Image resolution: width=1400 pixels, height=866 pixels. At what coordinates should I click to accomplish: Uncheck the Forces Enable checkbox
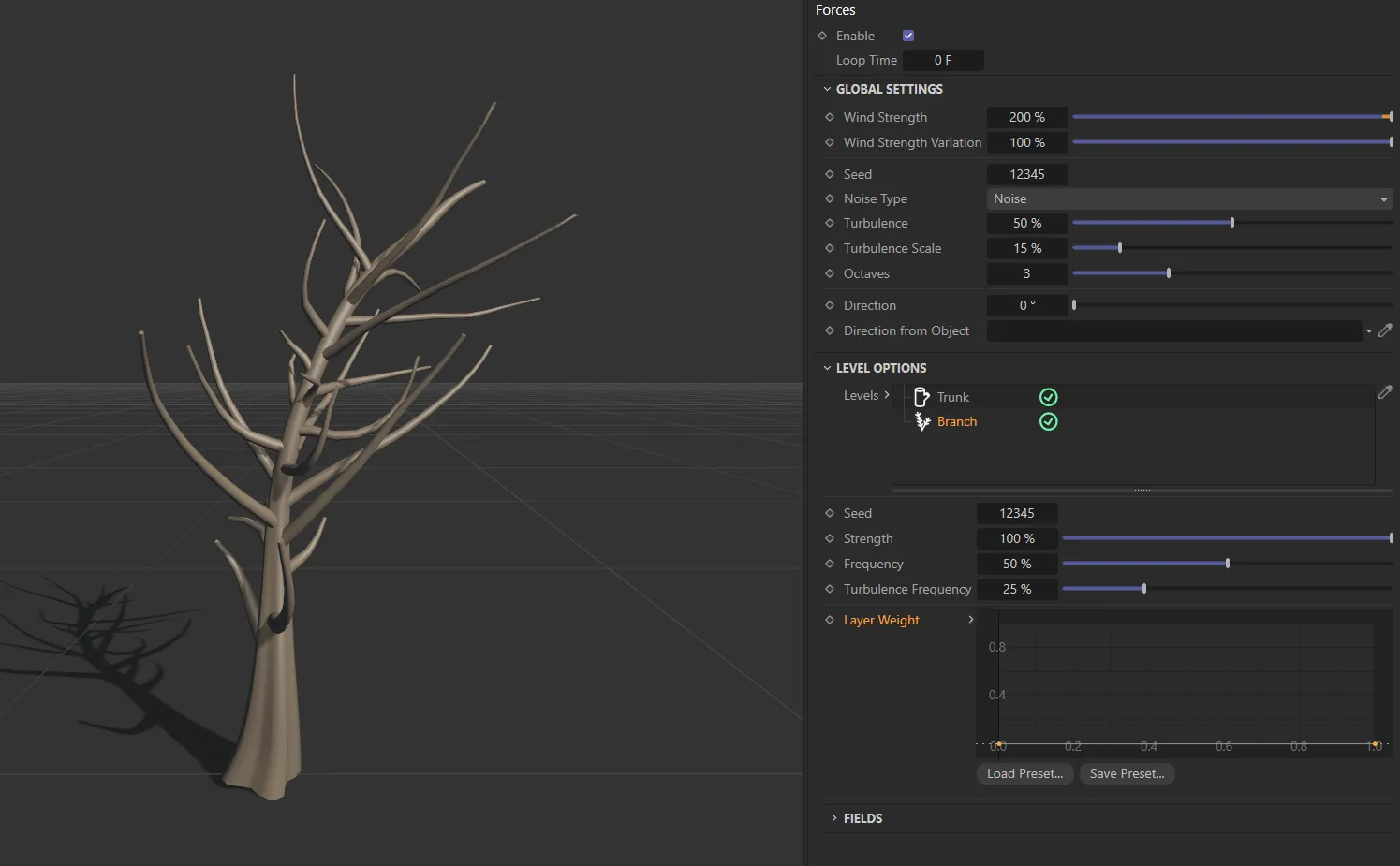pyautogui.click(x=908, y=36)
